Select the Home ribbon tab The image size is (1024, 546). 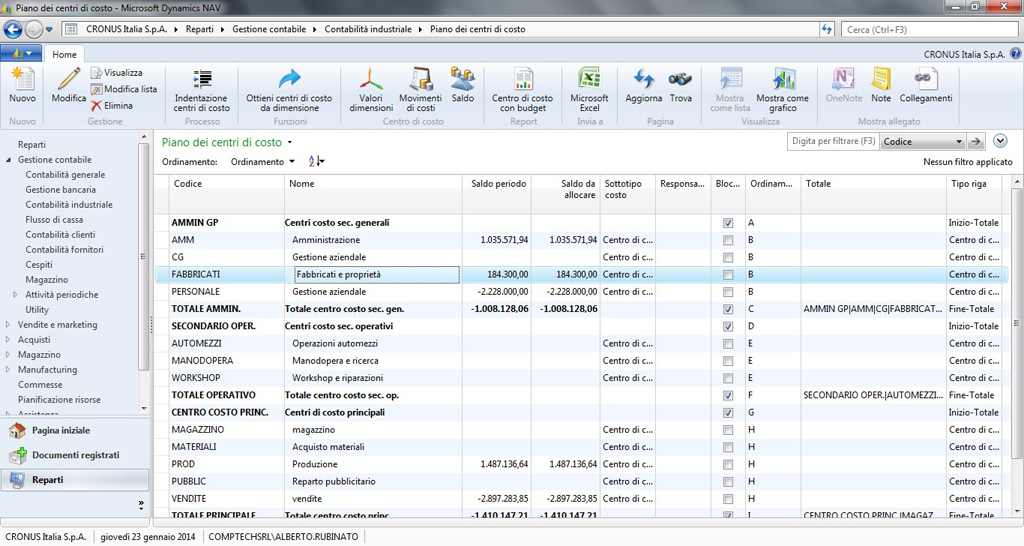point(64,54)
